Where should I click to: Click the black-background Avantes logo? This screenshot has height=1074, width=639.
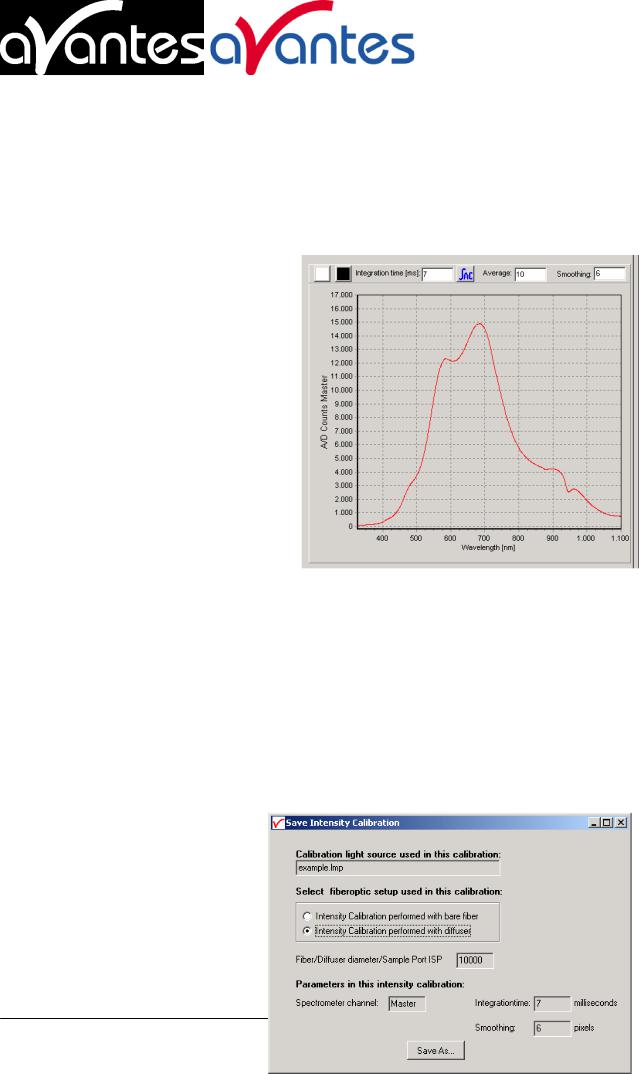pyautogui.click(x=102, y=38)
